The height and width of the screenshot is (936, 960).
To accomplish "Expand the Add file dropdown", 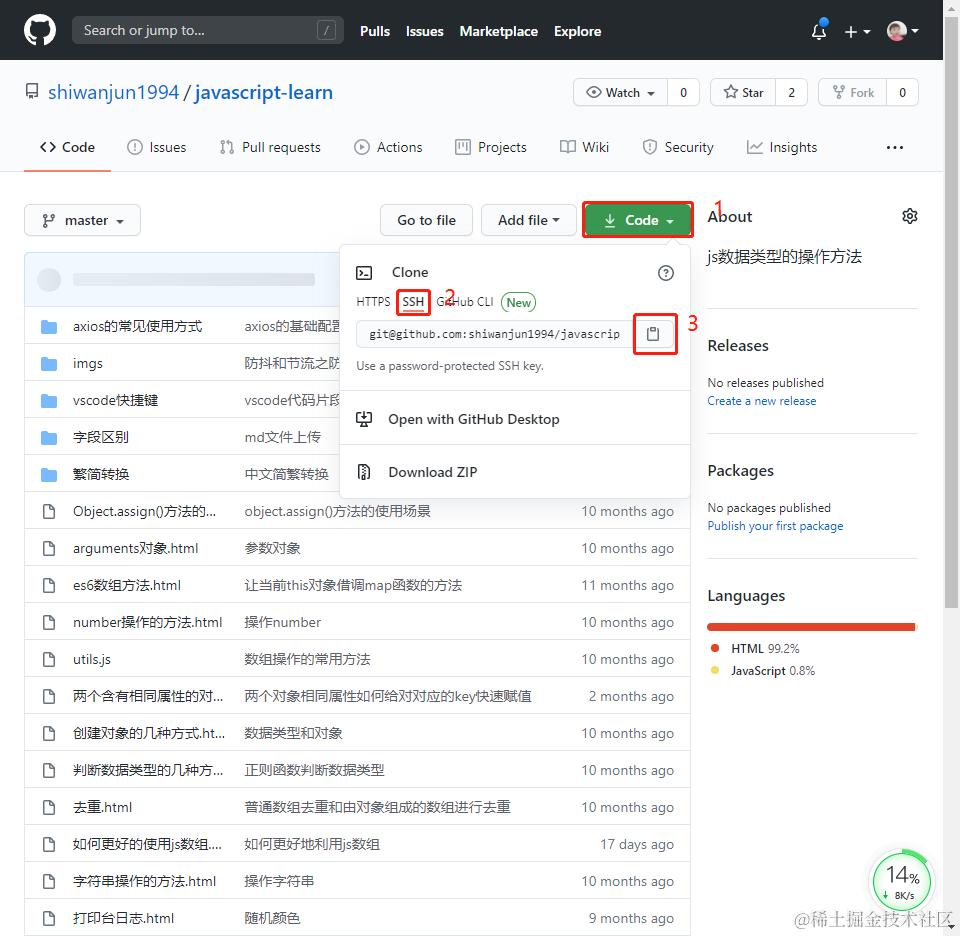I will [528, 220].
